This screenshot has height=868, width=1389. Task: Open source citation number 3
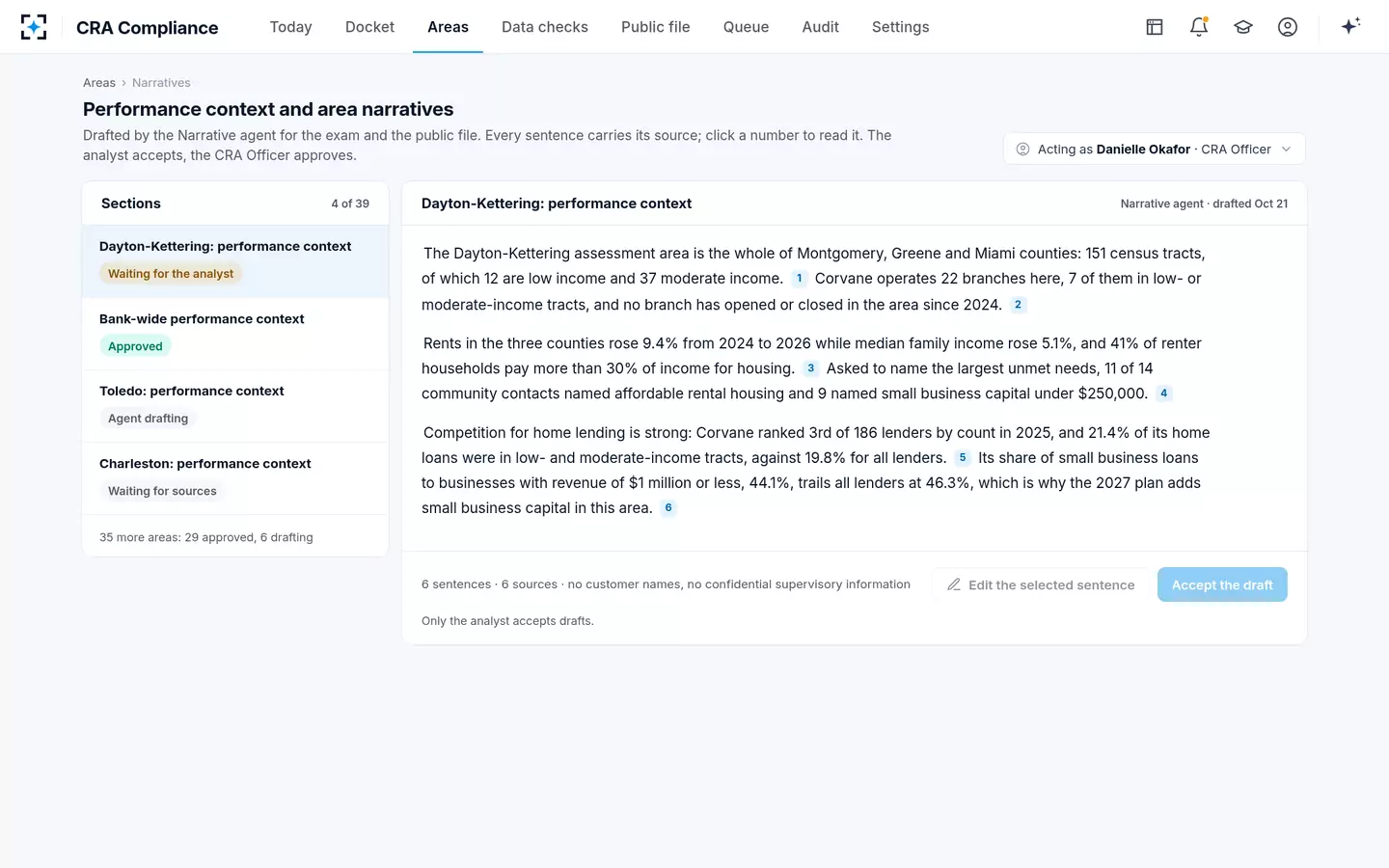point(810,368)
